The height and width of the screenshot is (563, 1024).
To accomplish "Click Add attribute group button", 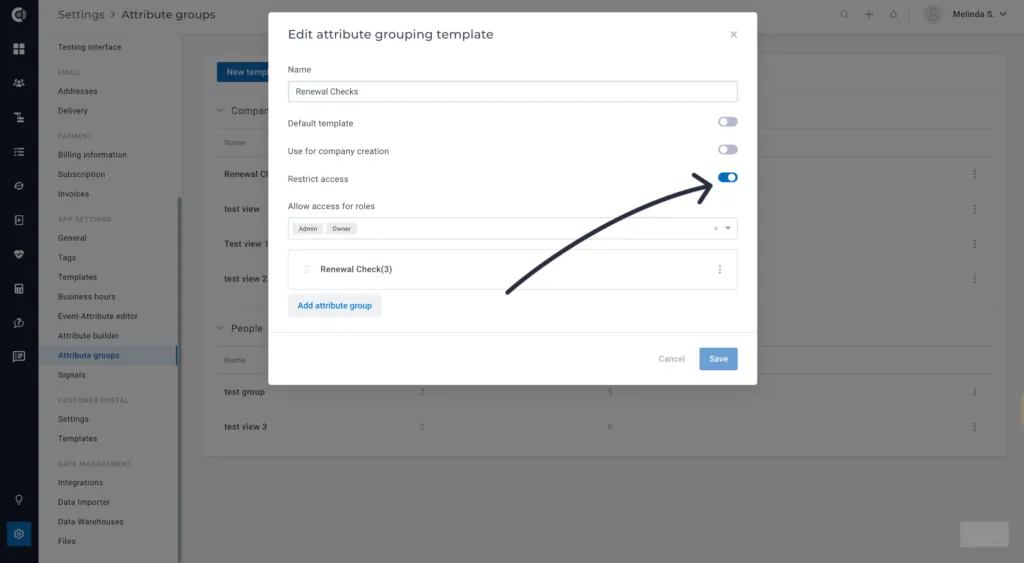I will 334,306.
